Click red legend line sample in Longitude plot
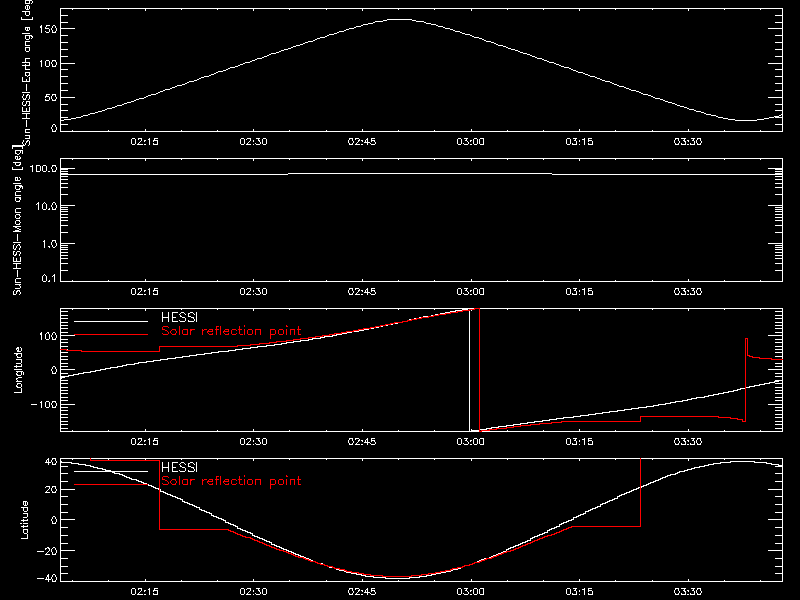The width and height of the screenshot is (800, 600). [x=111, y=335]
